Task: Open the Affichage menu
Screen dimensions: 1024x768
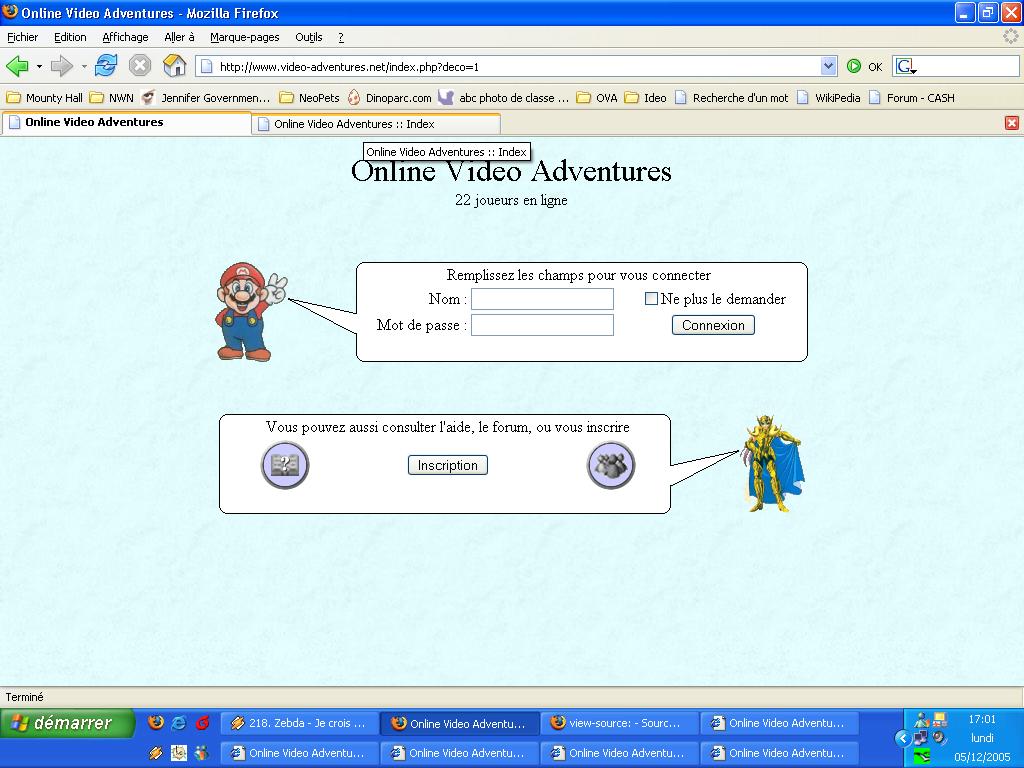Action: tap(125, 37)
